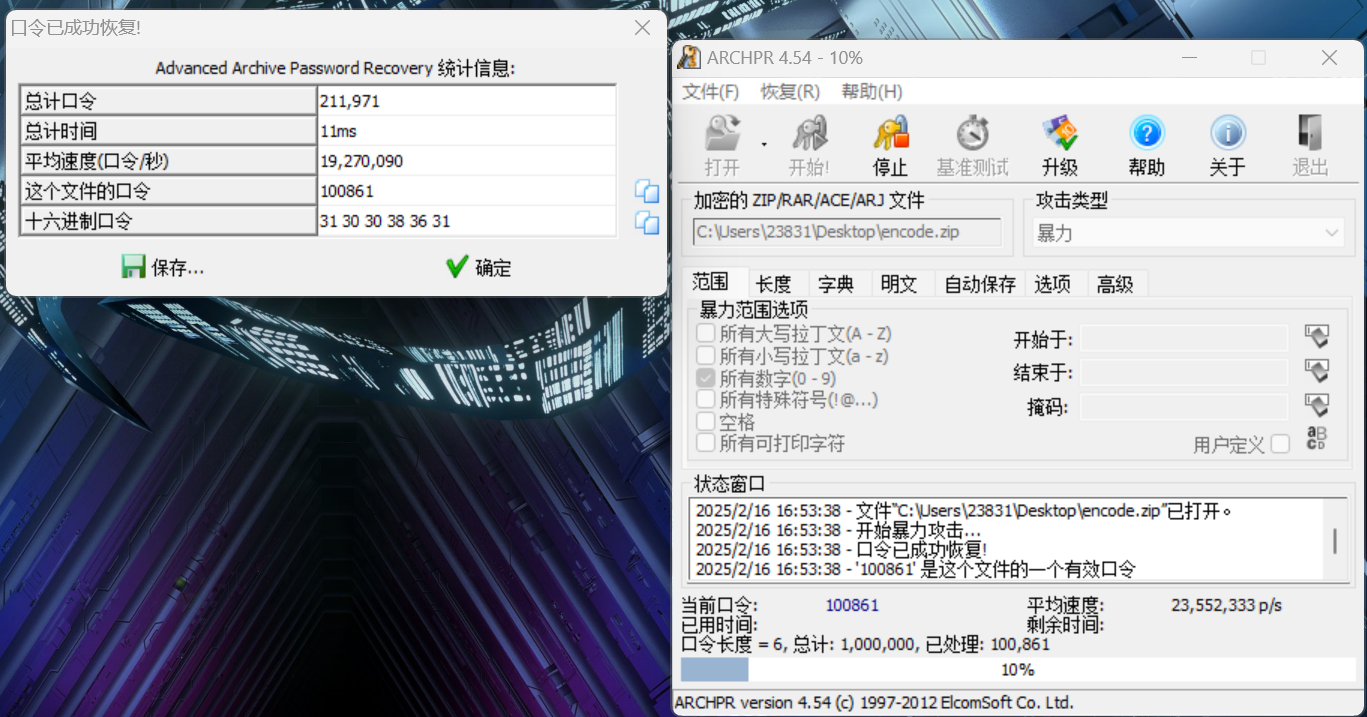The image size is (1367, 717).
Task: Switch to the 长度 tab
Action: tap(774, 284)
